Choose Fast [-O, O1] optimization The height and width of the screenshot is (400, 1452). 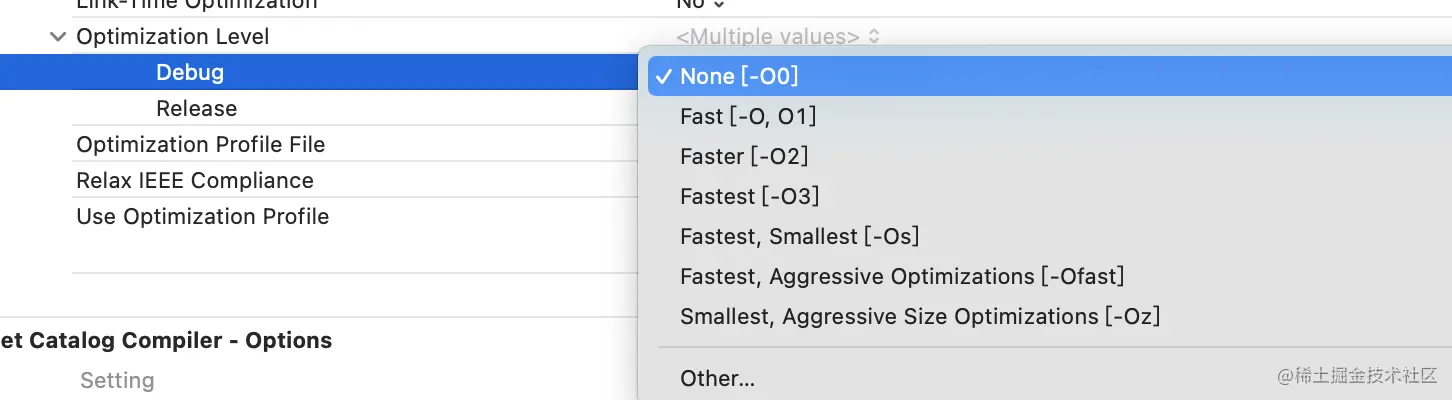(x=748, y=117)
